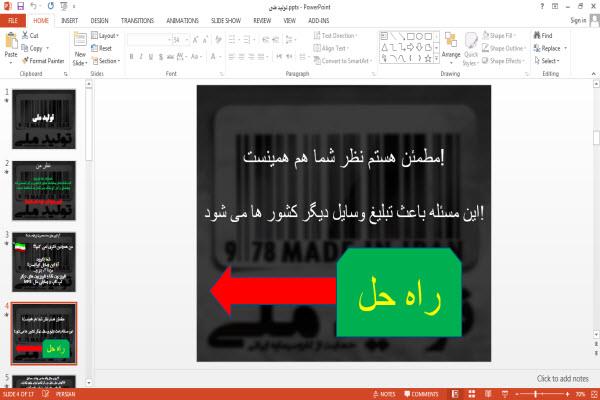Switch to the INSERT tab

click(69, 21)
